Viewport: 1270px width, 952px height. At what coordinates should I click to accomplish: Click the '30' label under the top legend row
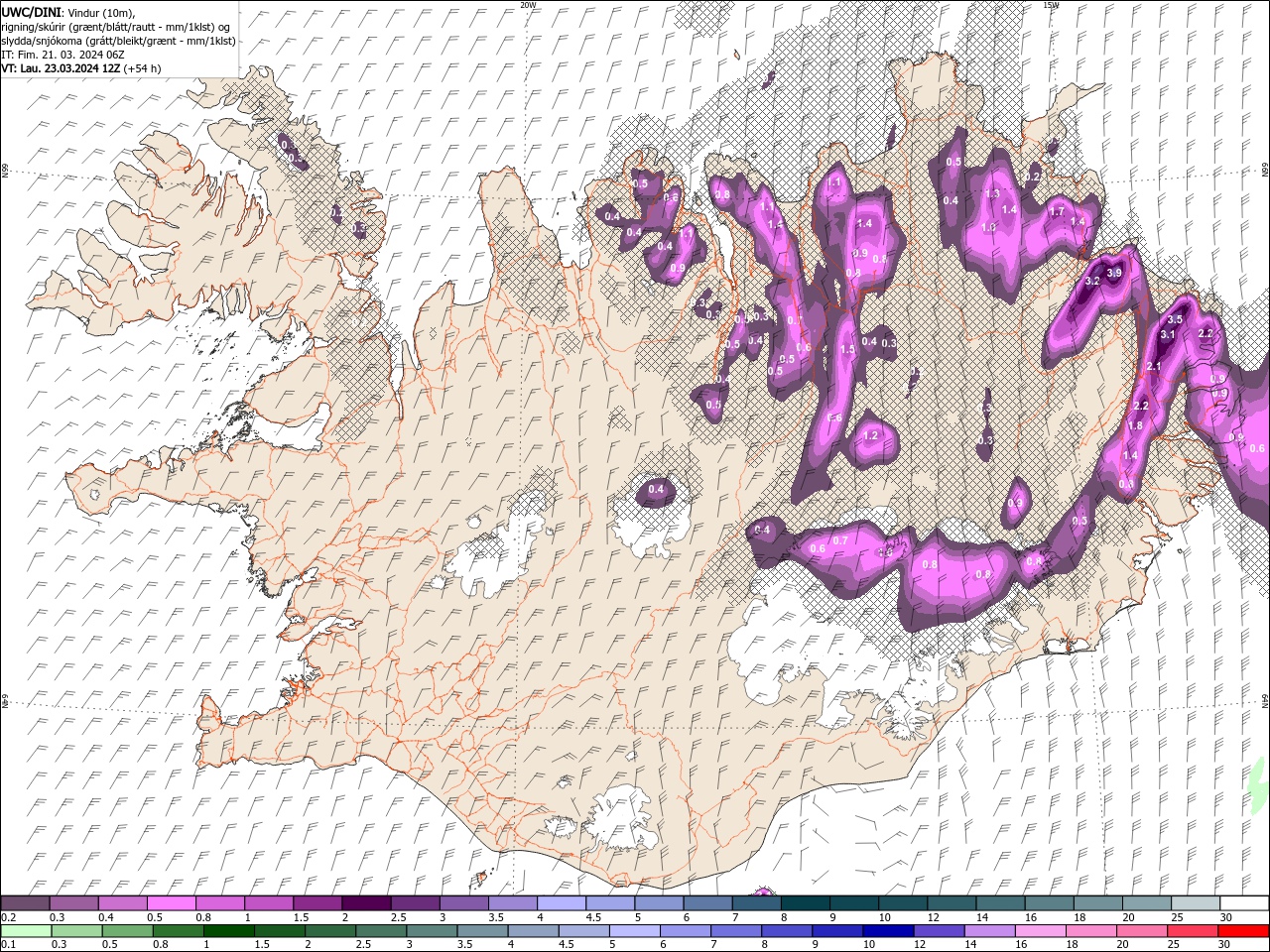[x=1226, y=917]
